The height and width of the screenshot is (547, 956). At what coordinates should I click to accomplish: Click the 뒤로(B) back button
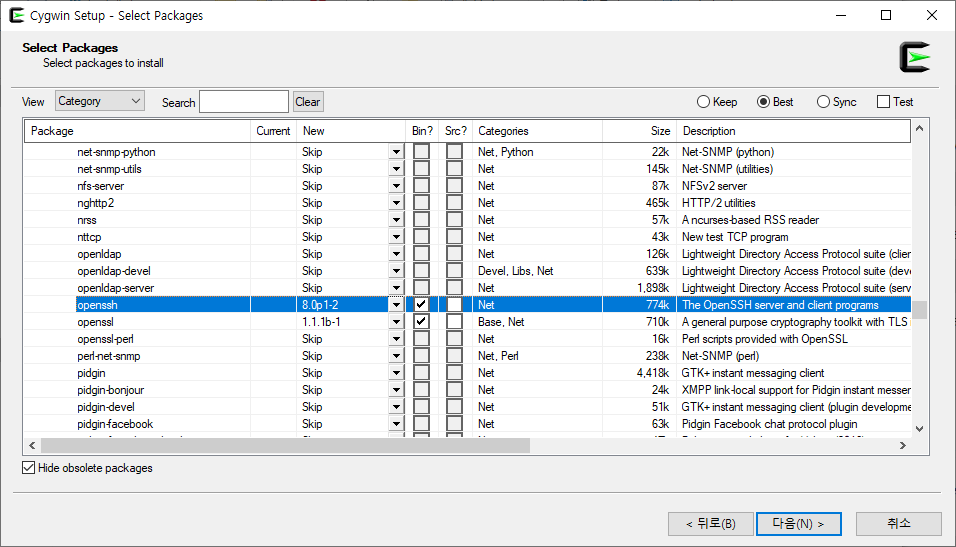coord(711,524)
